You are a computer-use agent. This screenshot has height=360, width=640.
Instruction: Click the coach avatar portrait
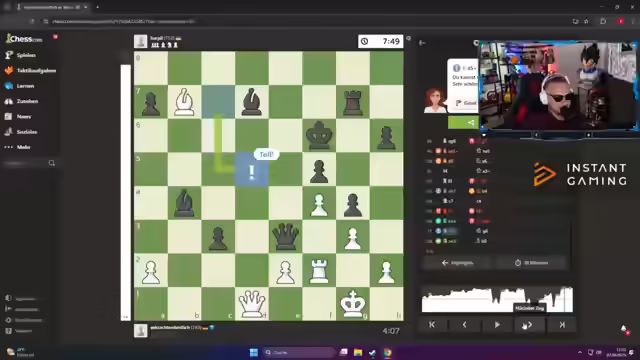click(x=435, y=100)
